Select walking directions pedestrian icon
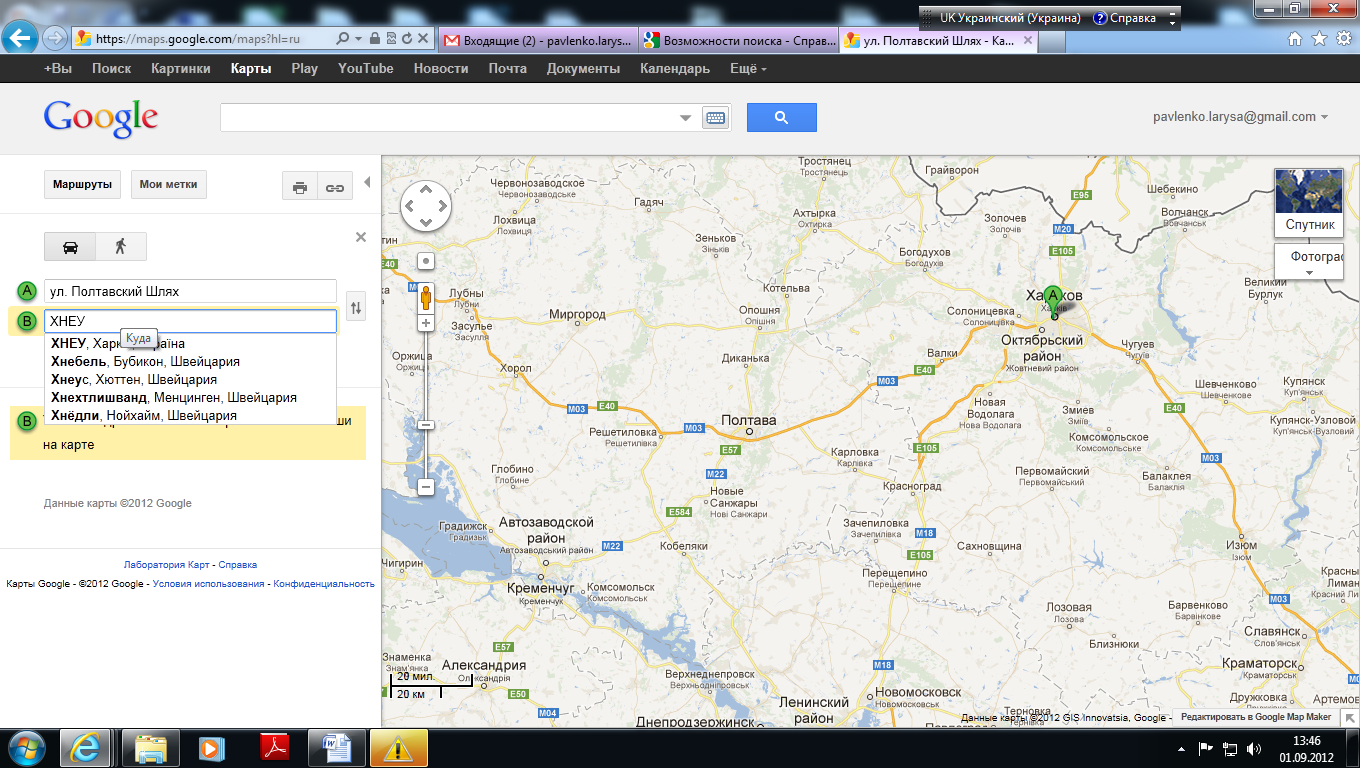 121,247
